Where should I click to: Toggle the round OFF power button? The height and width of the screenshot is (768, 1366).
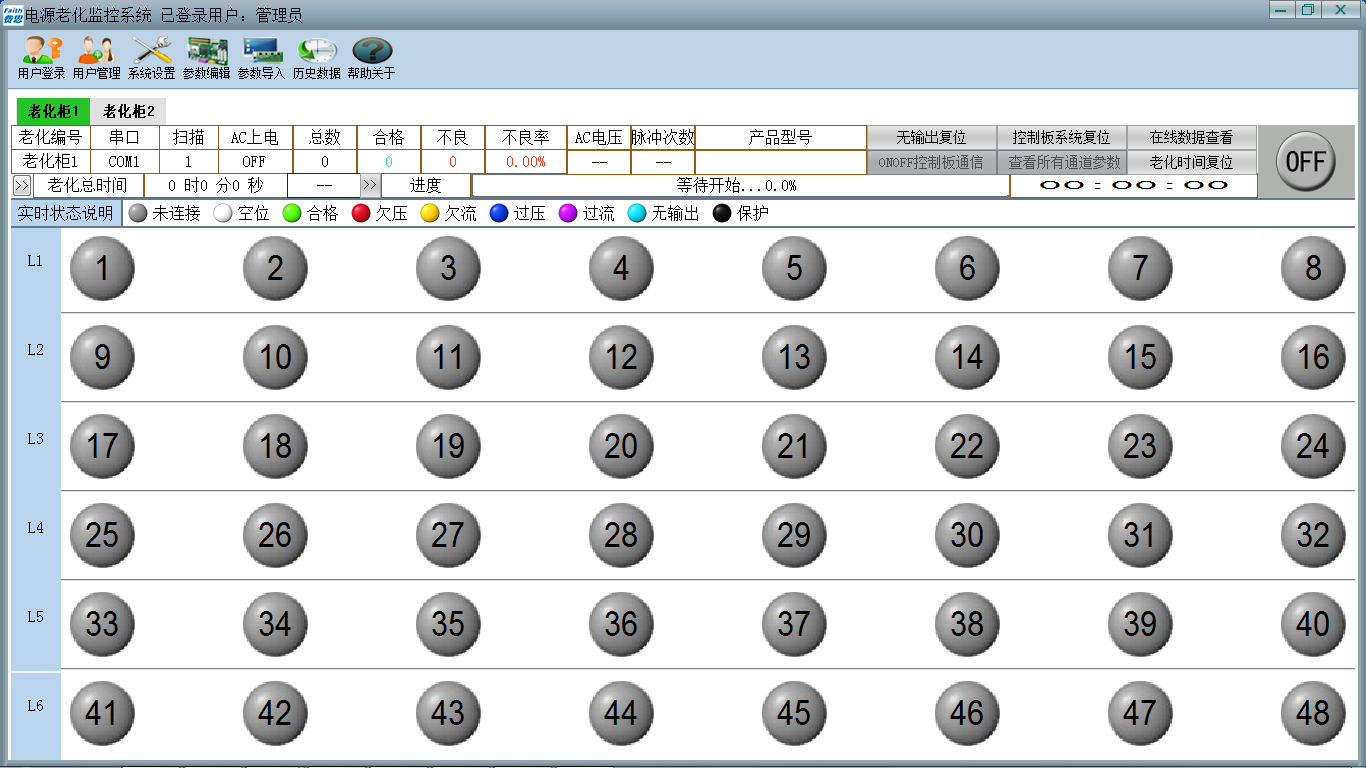1305,161
